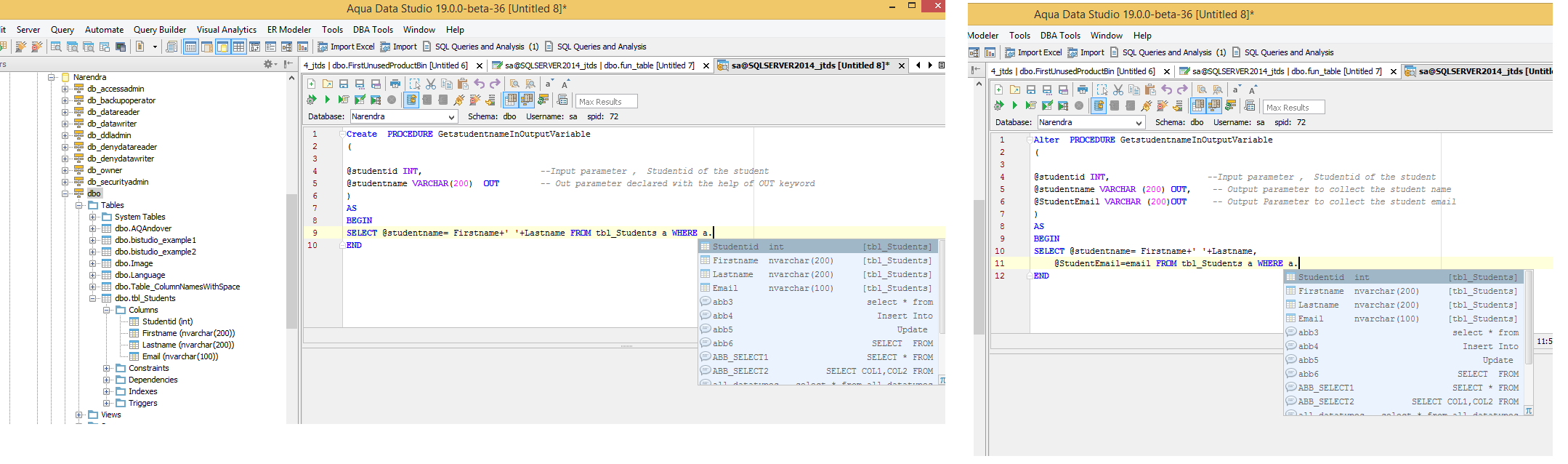Screen dimensions: 1568x464
Task: Click the uppercase 'A' icon in Alter PROCEDURE editor
Action: [1253, 89]
